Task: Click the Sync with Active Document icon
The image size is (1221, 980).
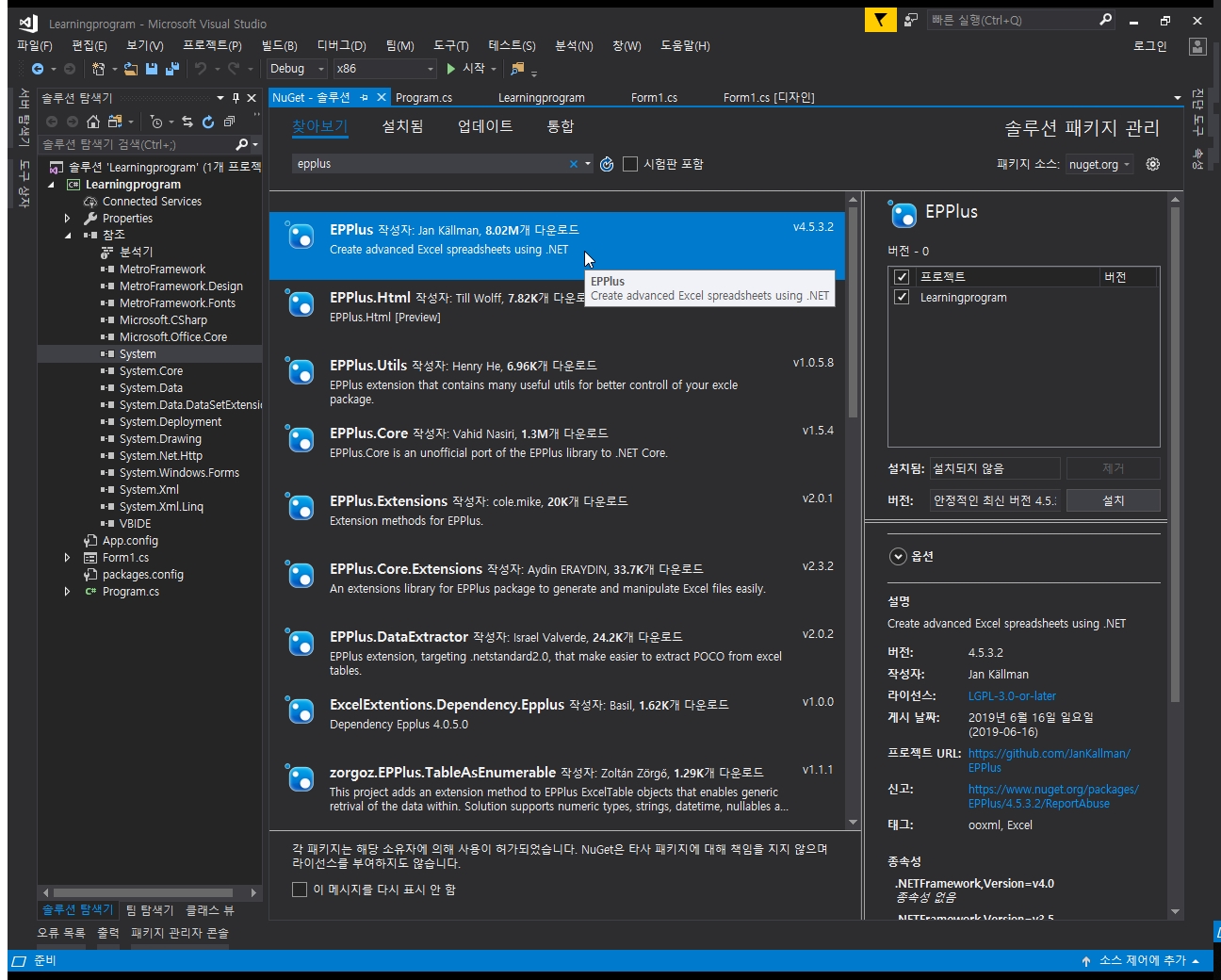Action: (x=187, y=122)
